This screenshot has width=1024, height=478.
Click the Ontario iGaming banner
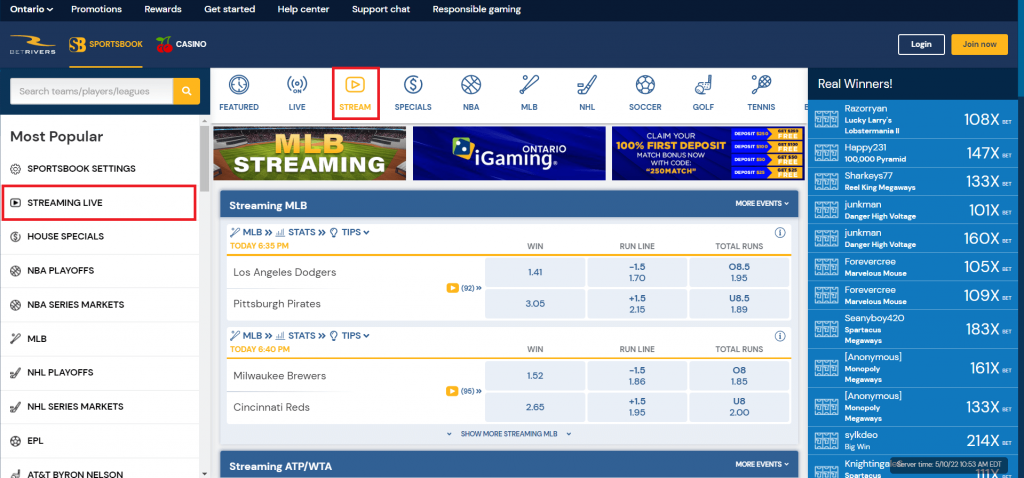click(509, 153)
